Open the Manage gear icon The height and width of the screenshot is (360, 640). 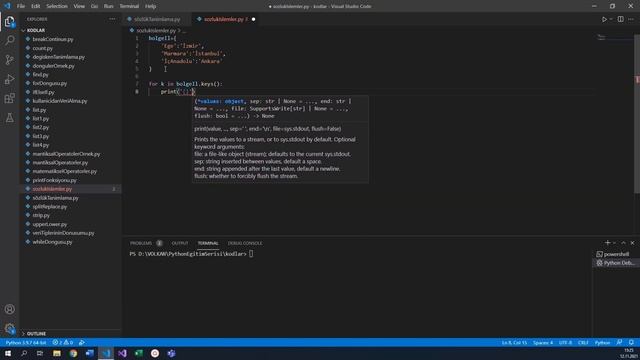point(9,329)
